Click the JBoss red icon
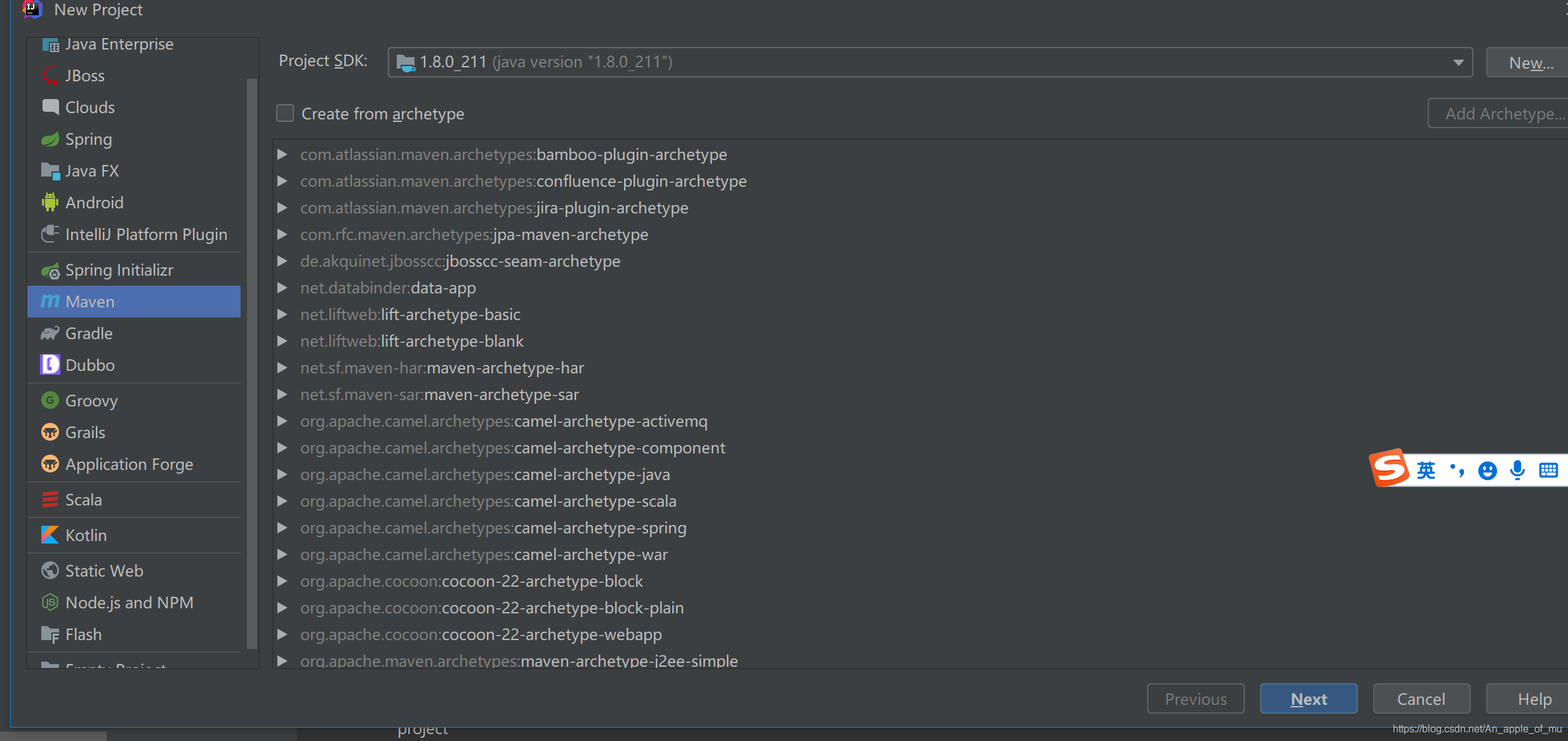 [50, 76]
